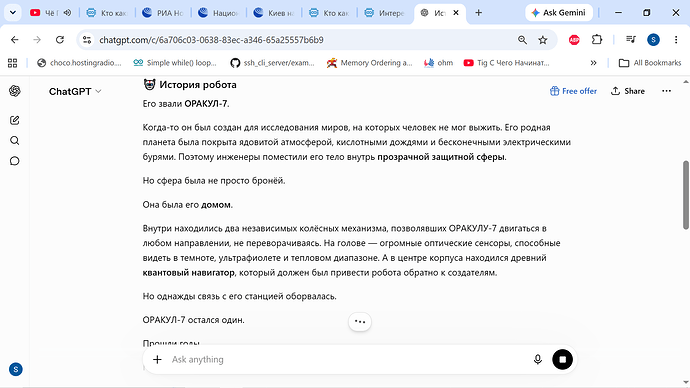
Task: Open search chats magnifier in sidebar
Action: tap(15, 140)
